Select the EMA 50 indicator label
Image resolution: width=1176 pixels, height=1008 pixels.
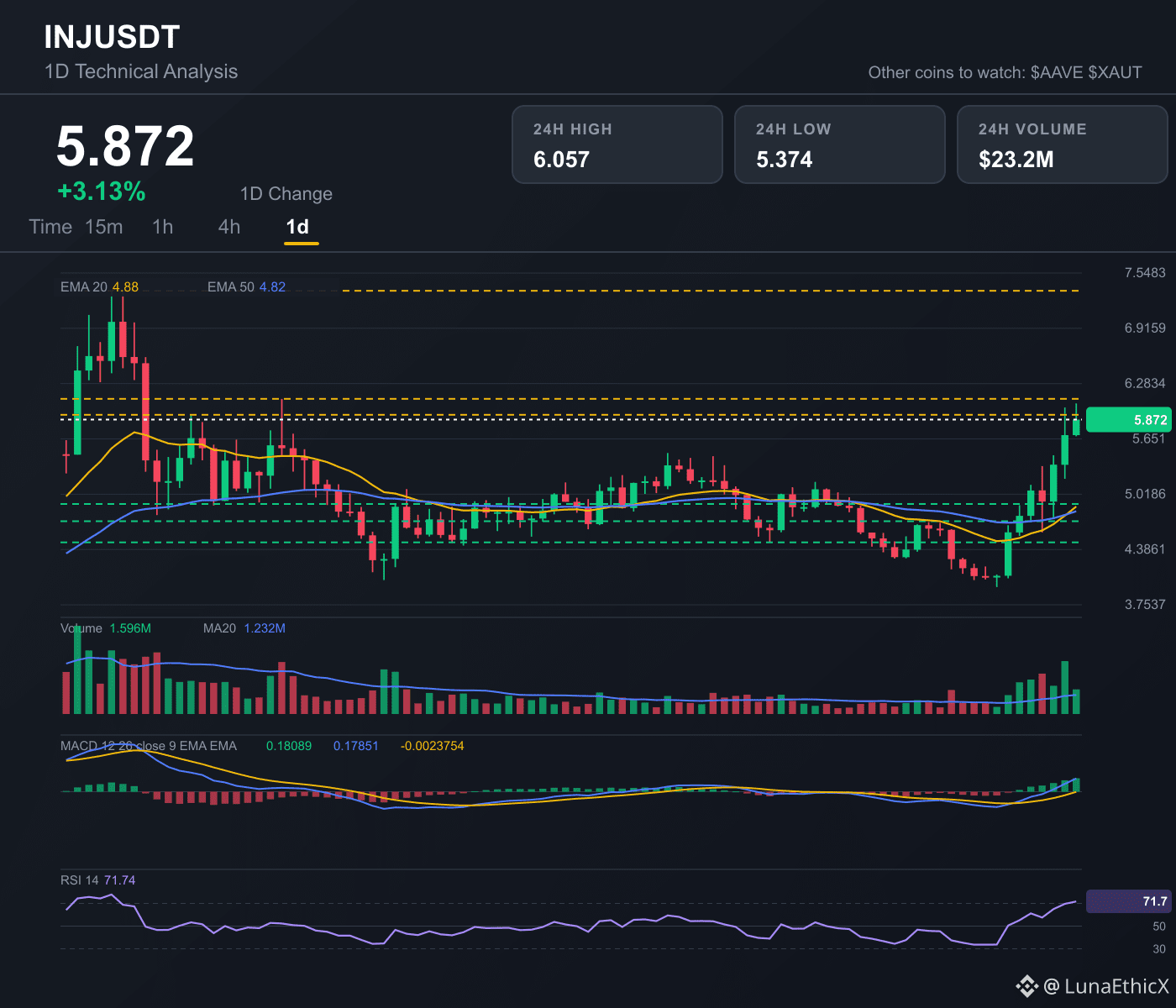coord(246,287)
